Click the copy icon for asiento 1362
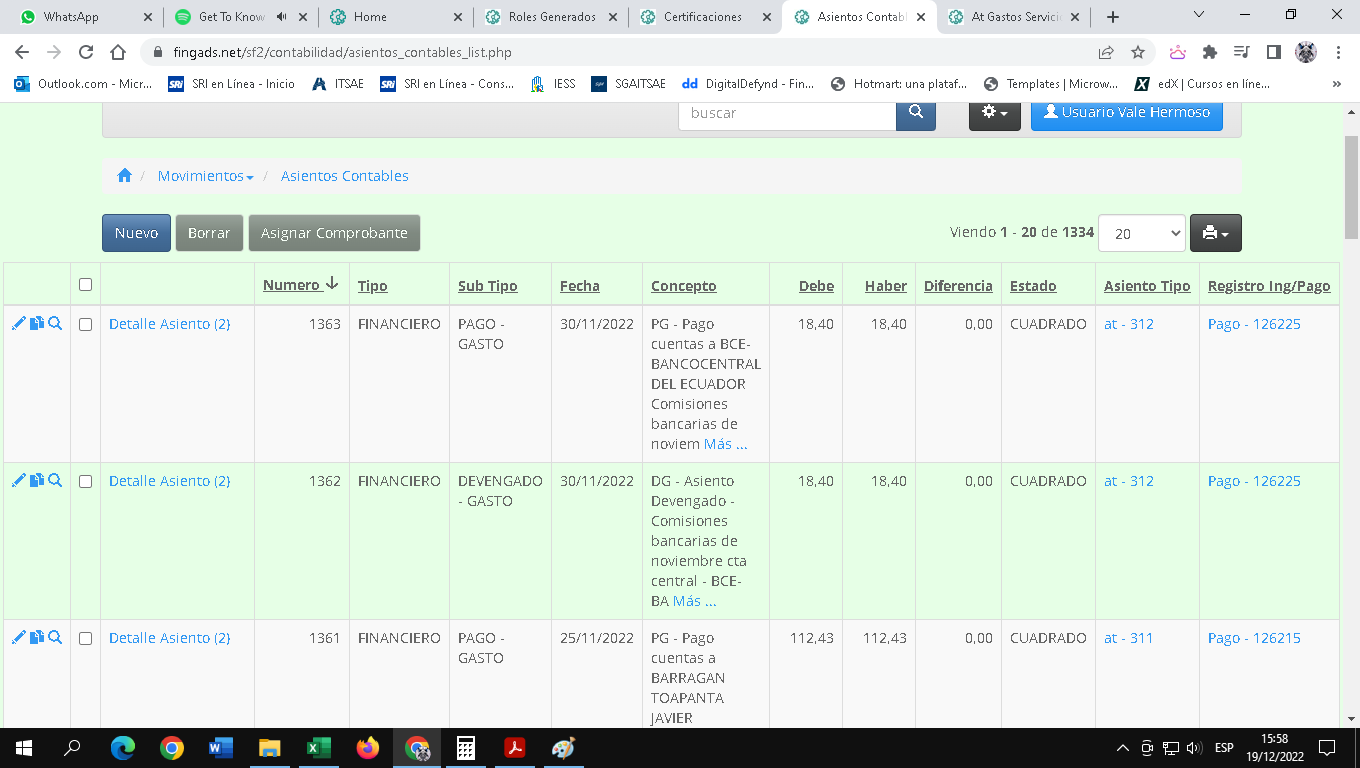 tap(37, 481)
